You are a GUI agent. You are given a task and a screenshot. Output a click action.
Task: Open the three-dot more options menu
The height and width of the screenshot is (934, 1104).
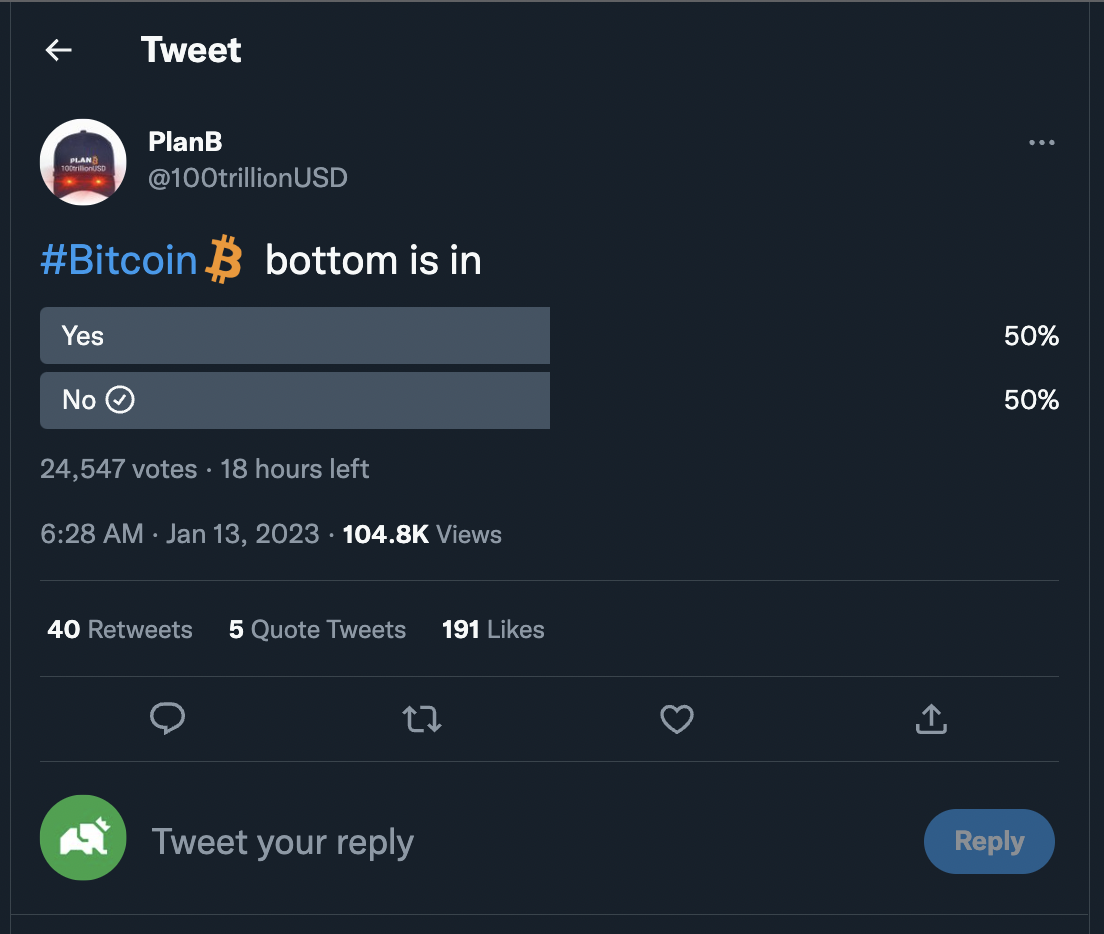tap(1041, 142)
